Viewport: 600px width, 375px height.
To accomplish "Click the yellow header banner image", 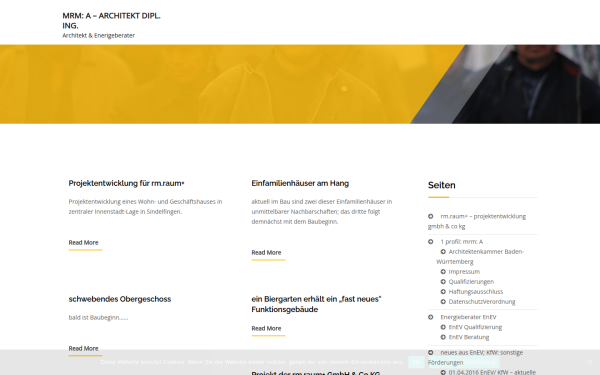I will coord(300,84).
